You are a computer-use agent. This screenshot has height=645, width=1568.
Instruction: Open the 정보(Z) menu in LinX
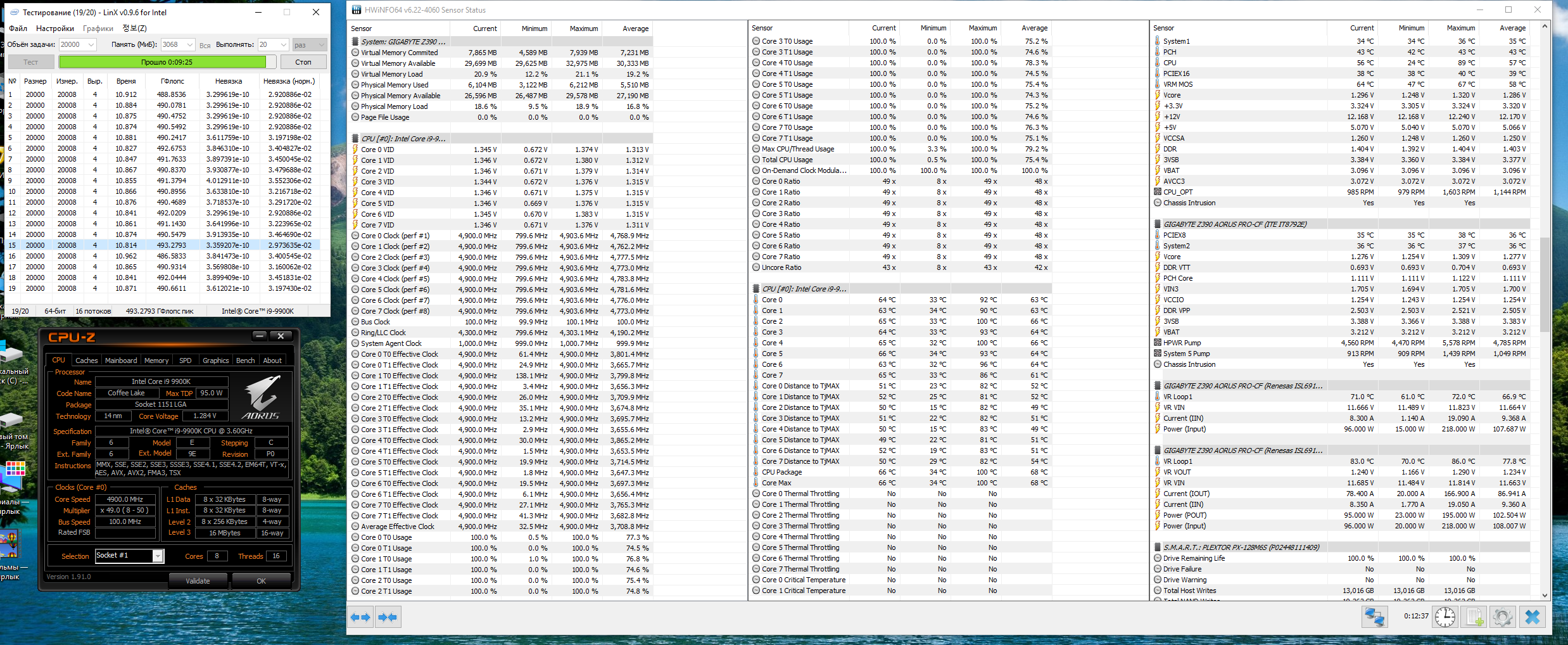pyautogui.click(x=134, y=29)
